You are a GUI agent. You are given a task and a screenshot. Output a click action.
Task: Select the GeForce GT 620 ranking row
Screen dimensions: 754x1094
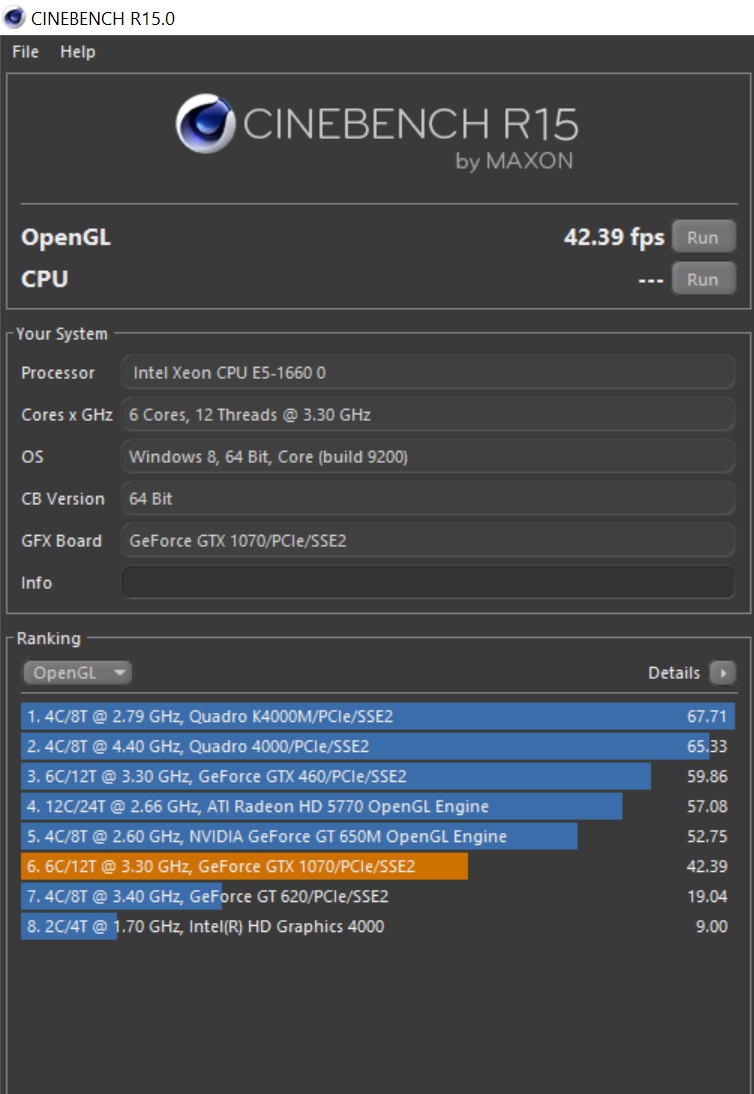click(x=376, y=896)
